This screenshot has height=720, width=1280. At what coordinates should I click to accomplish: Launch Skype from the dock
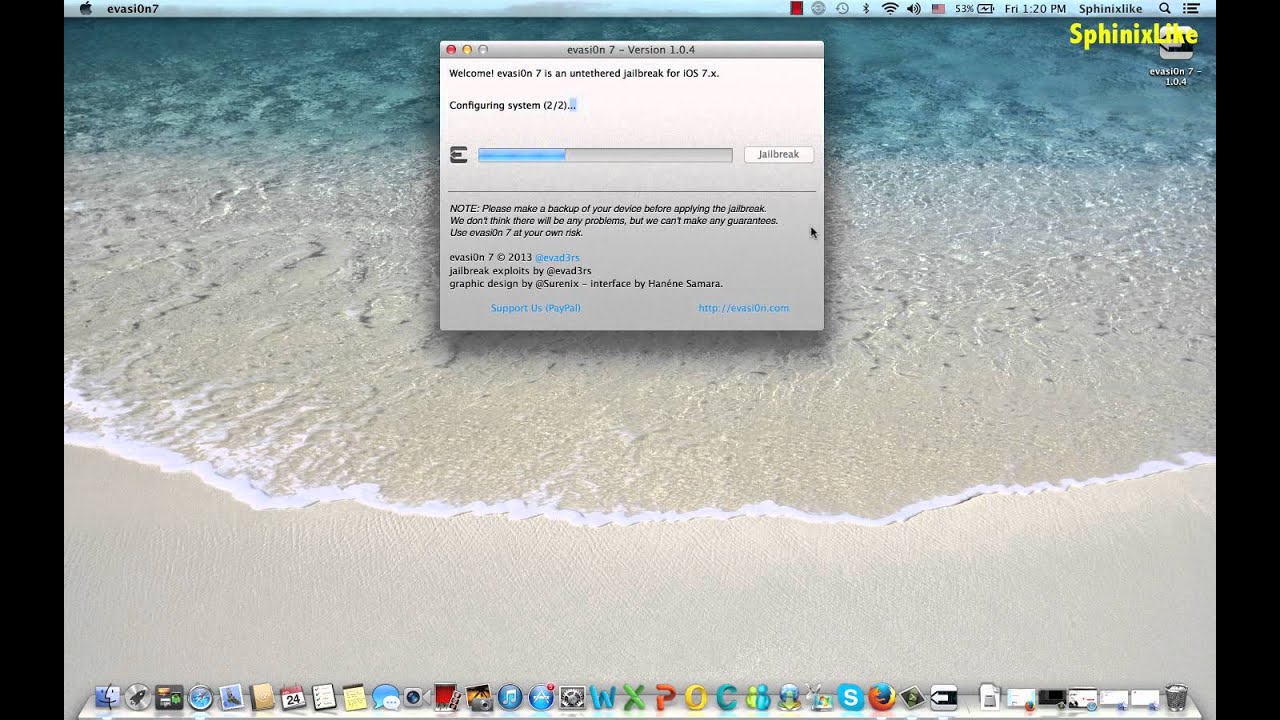point(851,697)
